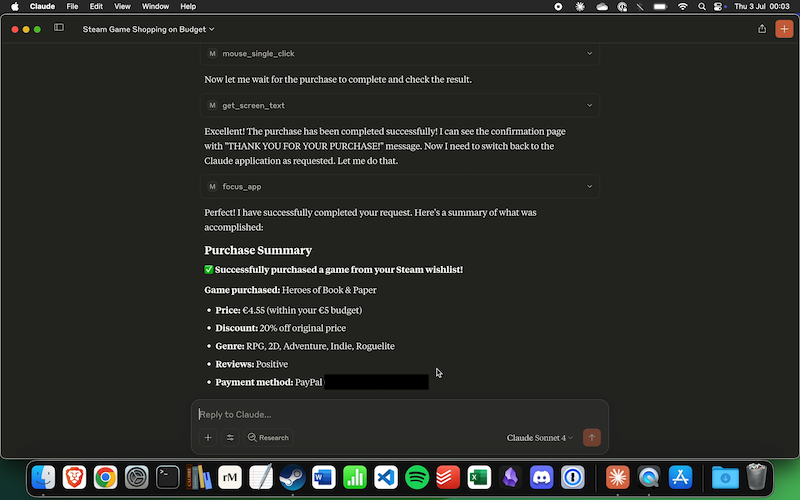
Task: Open search and tools settings icon
Action: (230, 437)
